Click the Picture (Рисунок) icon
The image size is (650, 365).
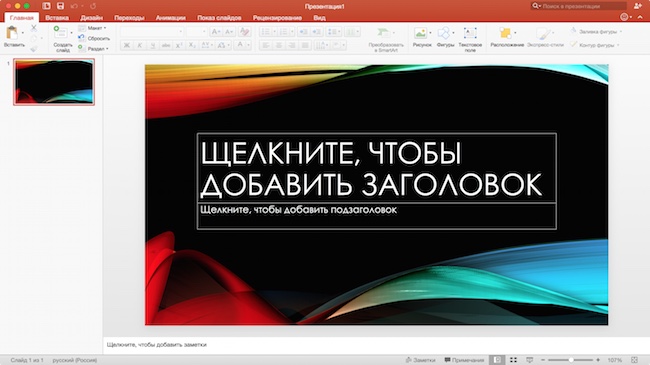[x=420, y=33]
